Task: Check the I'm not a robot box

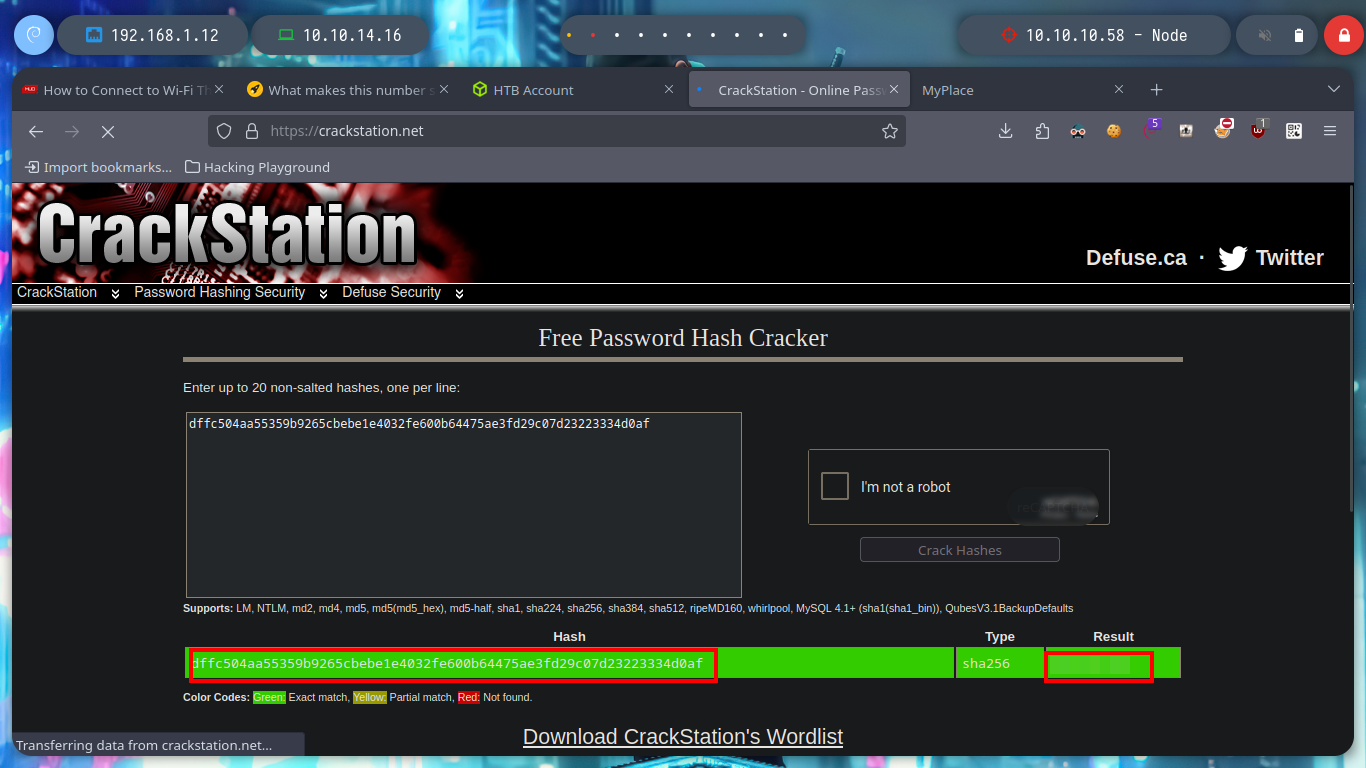Action: pos(835,486)
